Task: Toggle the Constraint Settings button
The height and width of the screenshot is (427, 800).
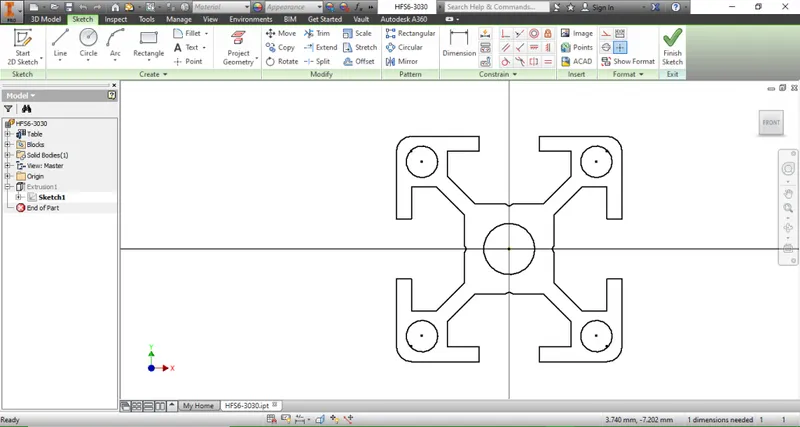Action: coord(485,62)
